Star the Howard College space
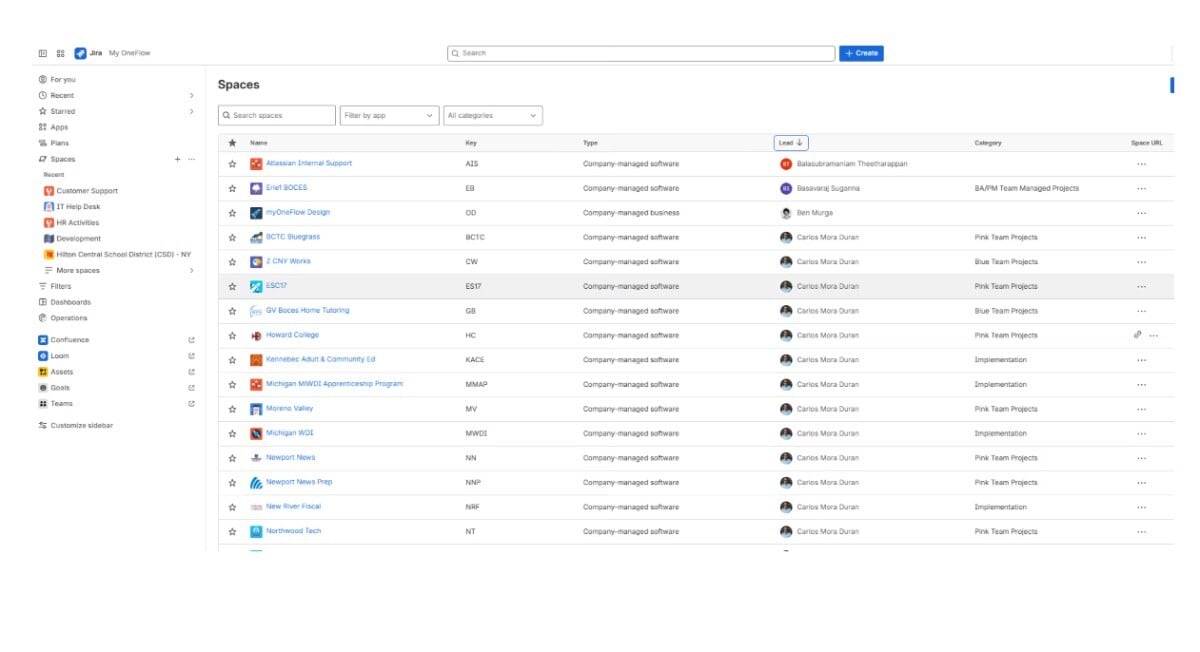The width and height of the screenshot is (1200, 652). 232,336
